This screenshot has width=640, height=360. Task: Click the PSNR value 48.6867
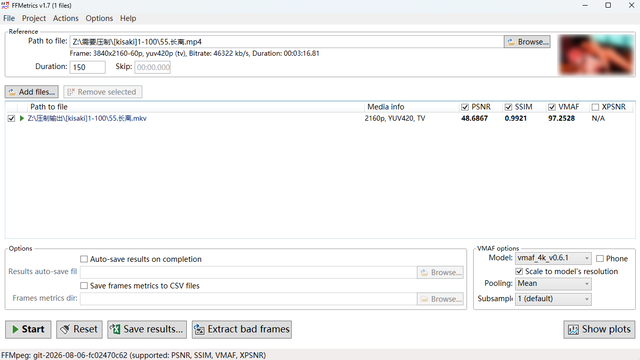tap(474, 118)
